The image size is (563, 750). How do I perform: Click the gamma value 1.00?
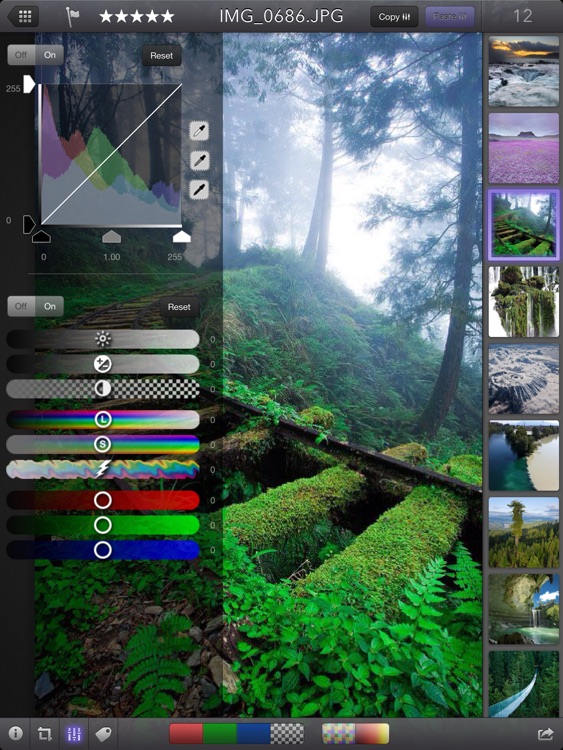tap(111, 257)
